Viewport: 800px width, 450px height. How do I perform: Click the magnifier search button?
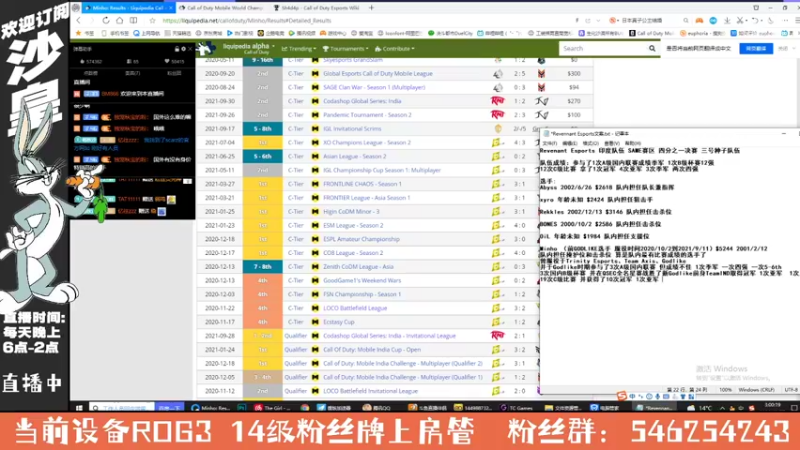[x=652, y=48]
